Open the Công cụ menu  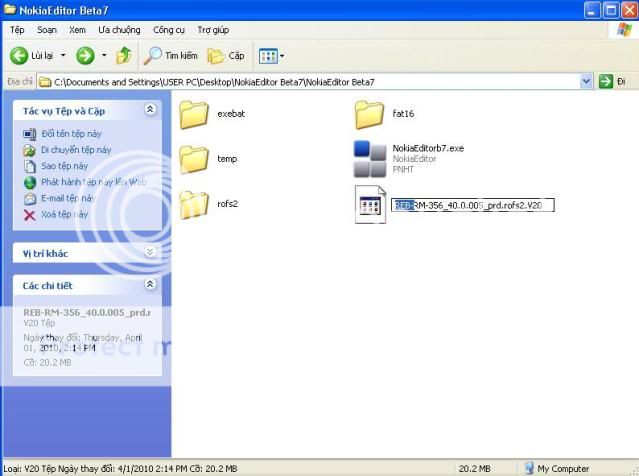169,30
